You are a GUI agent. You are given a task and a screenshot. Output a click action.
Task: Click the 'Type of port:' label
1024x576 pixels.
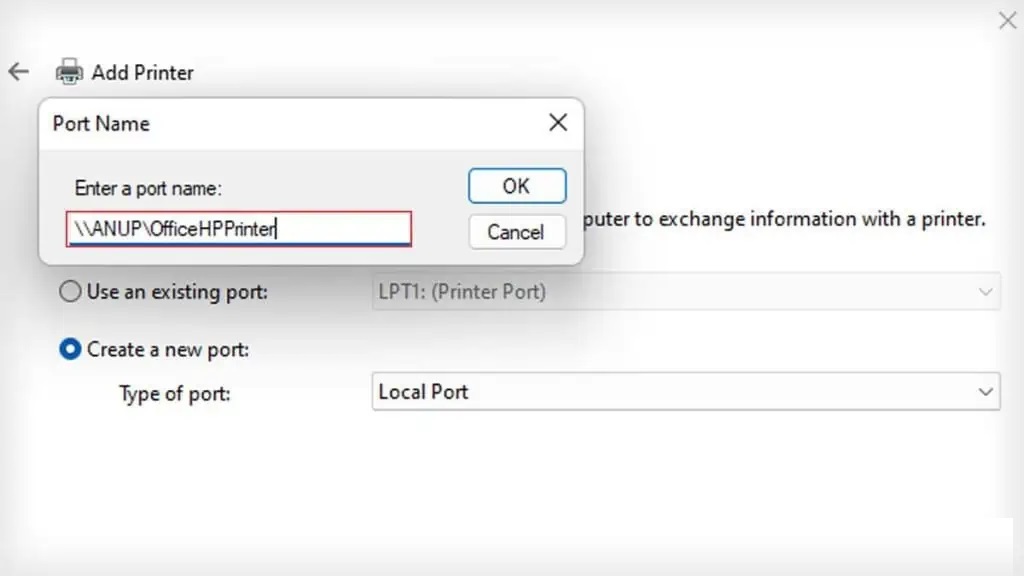pos(174,394)
